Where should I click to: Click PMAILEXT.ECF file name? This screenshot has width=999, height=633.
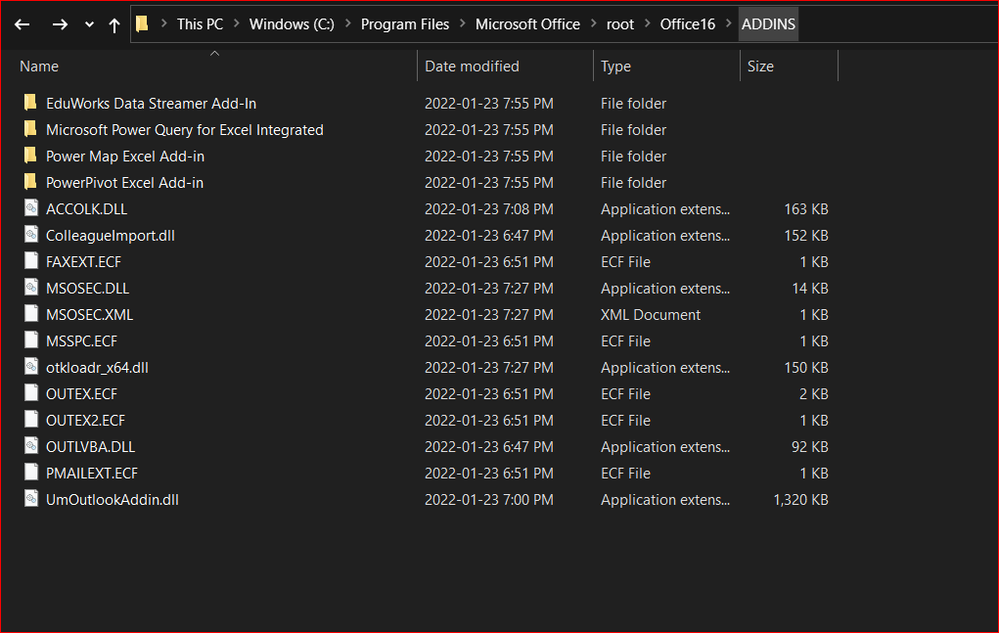pos(92,473)
